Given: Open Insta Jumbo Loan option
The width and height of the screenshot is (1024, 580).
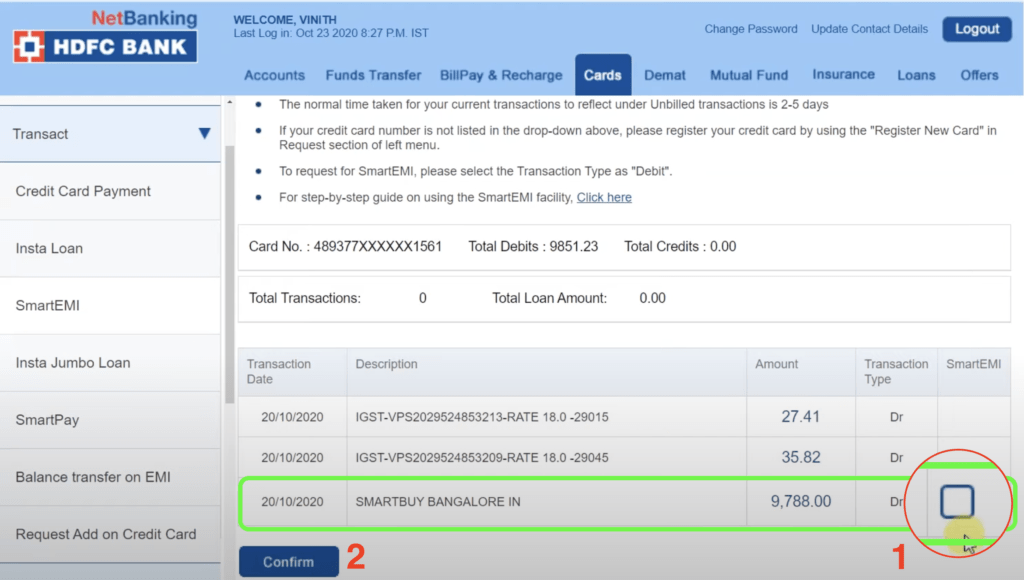Looking at the screenshot, I should [x=110, y=362].
